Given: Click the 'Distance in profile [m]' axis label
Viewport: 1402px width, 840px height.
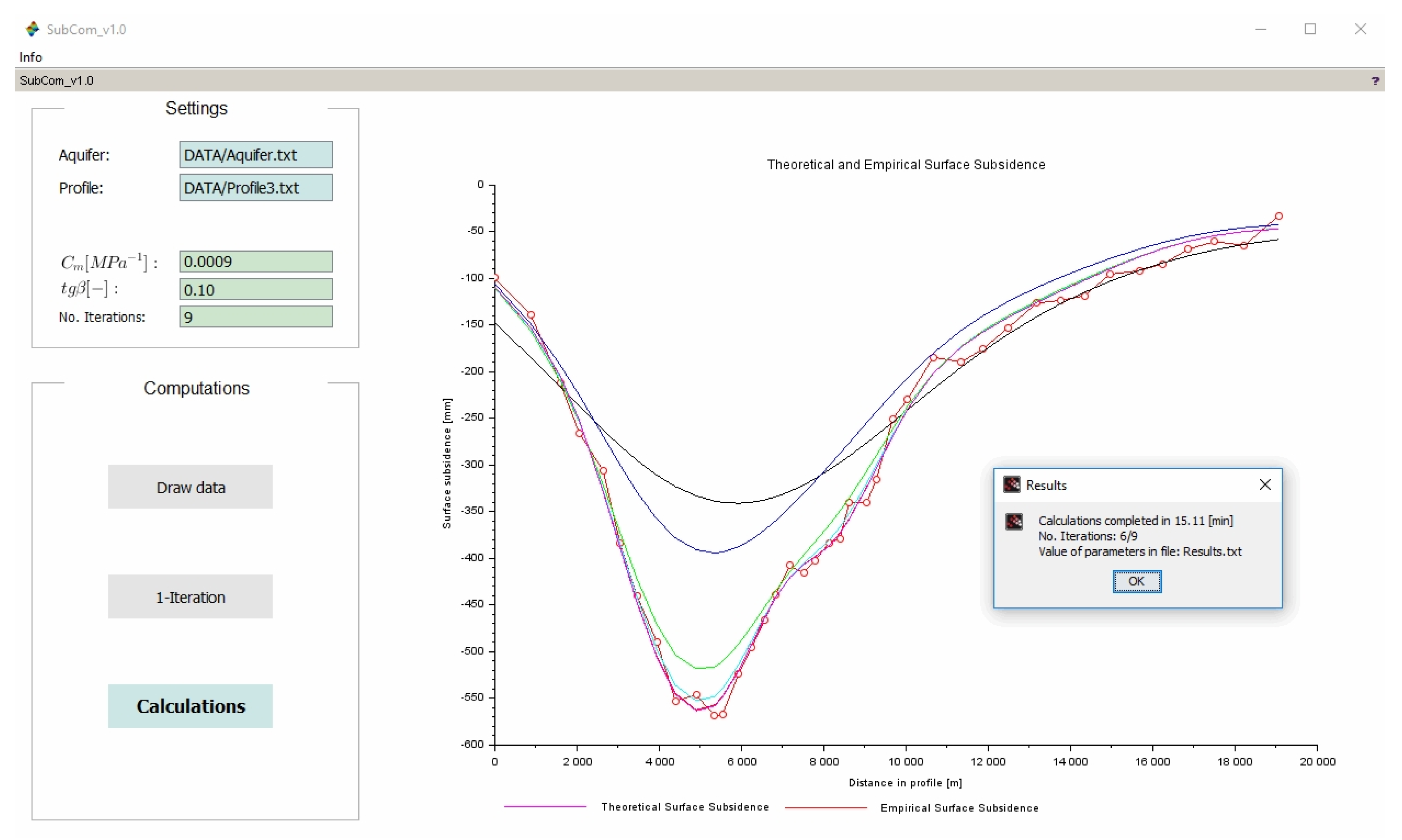Looking at the screenshot, I should pos(905,783).
